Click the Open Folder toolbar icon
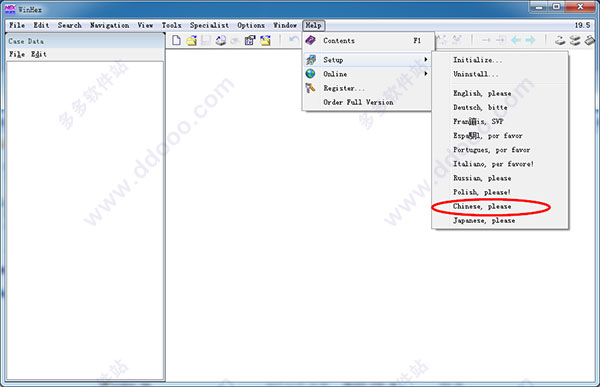 click(x=265, y=40)
